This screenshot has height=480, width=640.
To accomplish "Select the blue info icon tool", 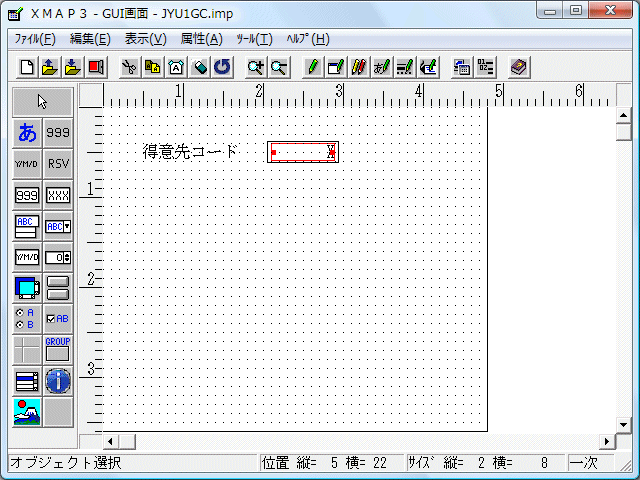I will coord(58,381).
